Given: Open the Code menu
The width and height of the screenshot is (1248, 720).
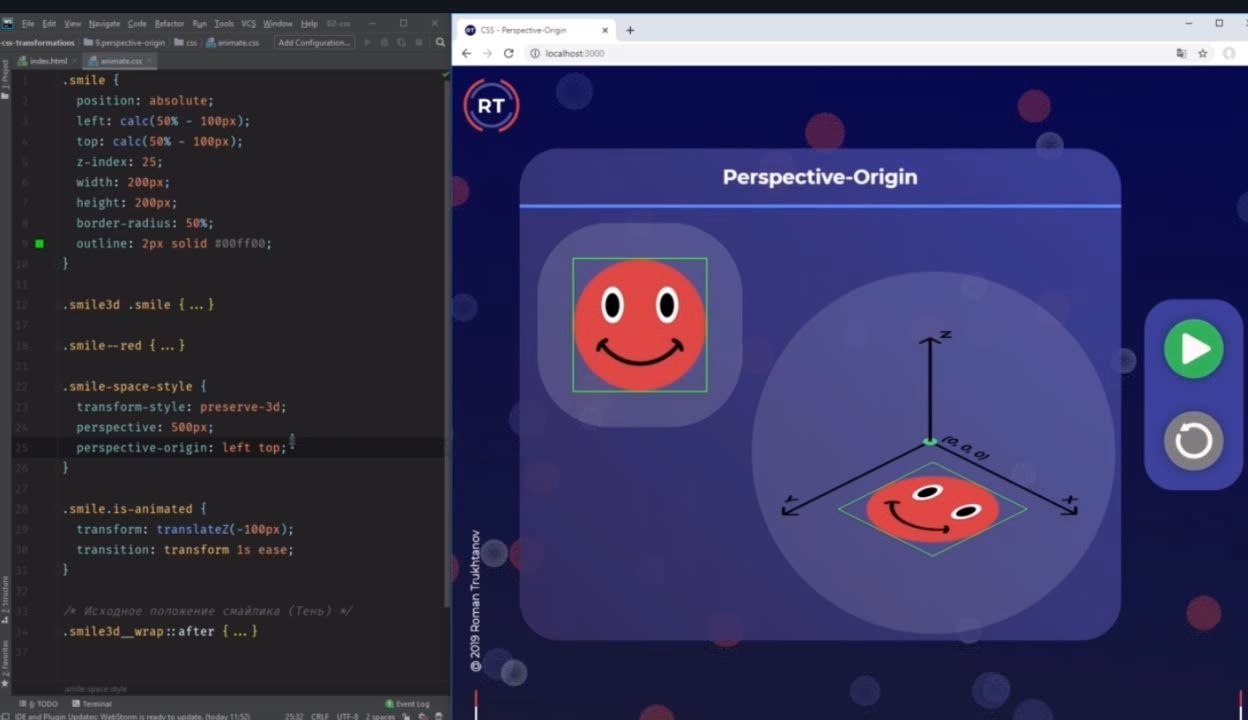Looking at the screenshot, I should click(137, 23).
